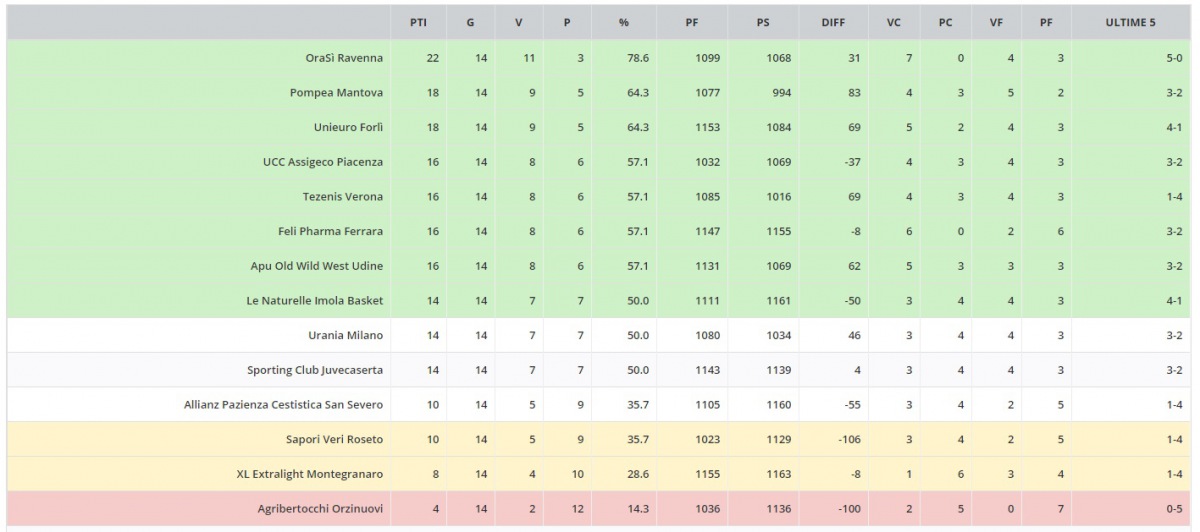Open Allianz Pazienza Cestistica San Severo
Viewport: 1200px width, 532px height.
283,405
